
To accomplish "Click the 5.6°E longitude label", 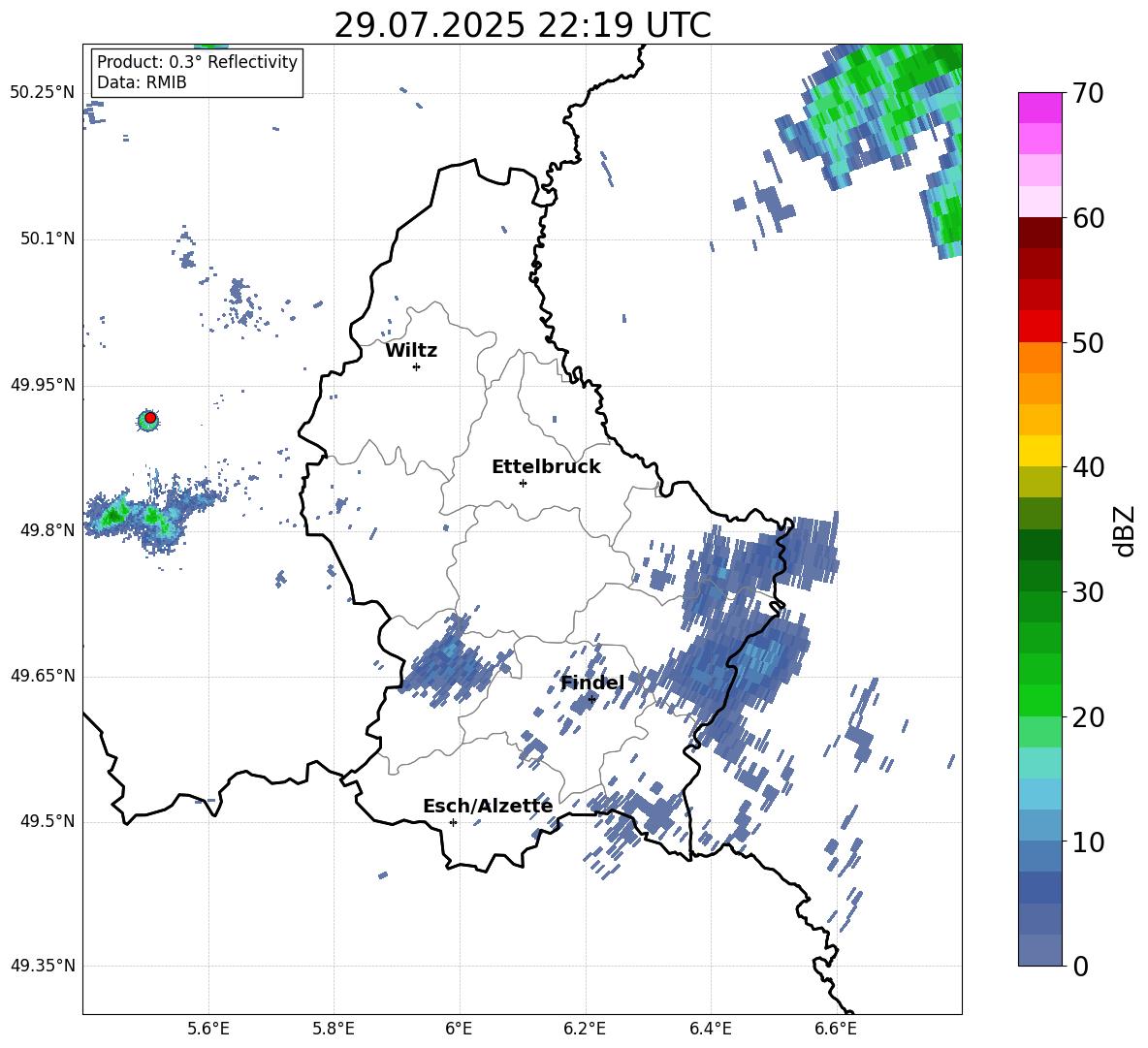I will tap(208, 1029).
